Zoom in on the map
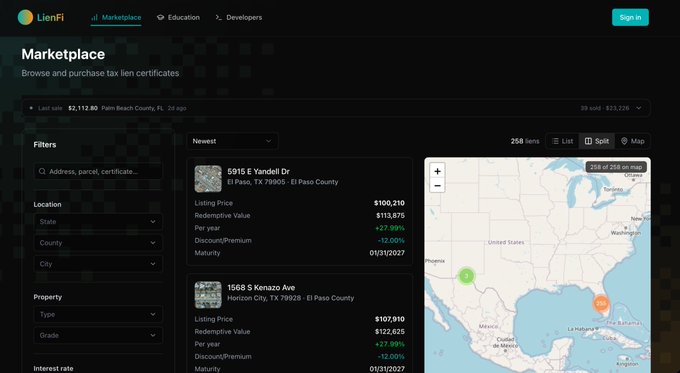Screen dimensions: 680x373 click(x=437, y=171)
